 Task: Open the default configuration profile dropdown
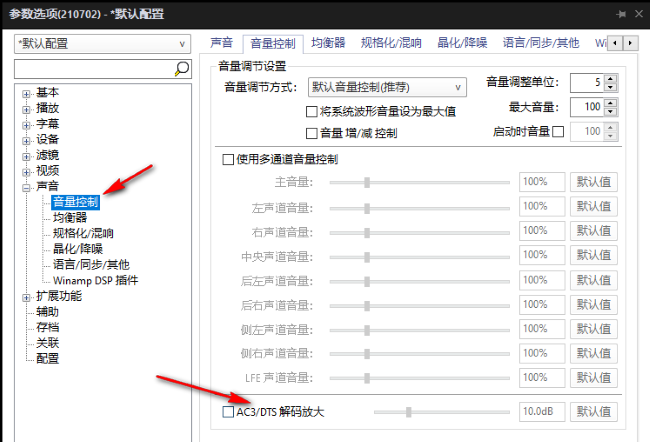coord(102,44)
